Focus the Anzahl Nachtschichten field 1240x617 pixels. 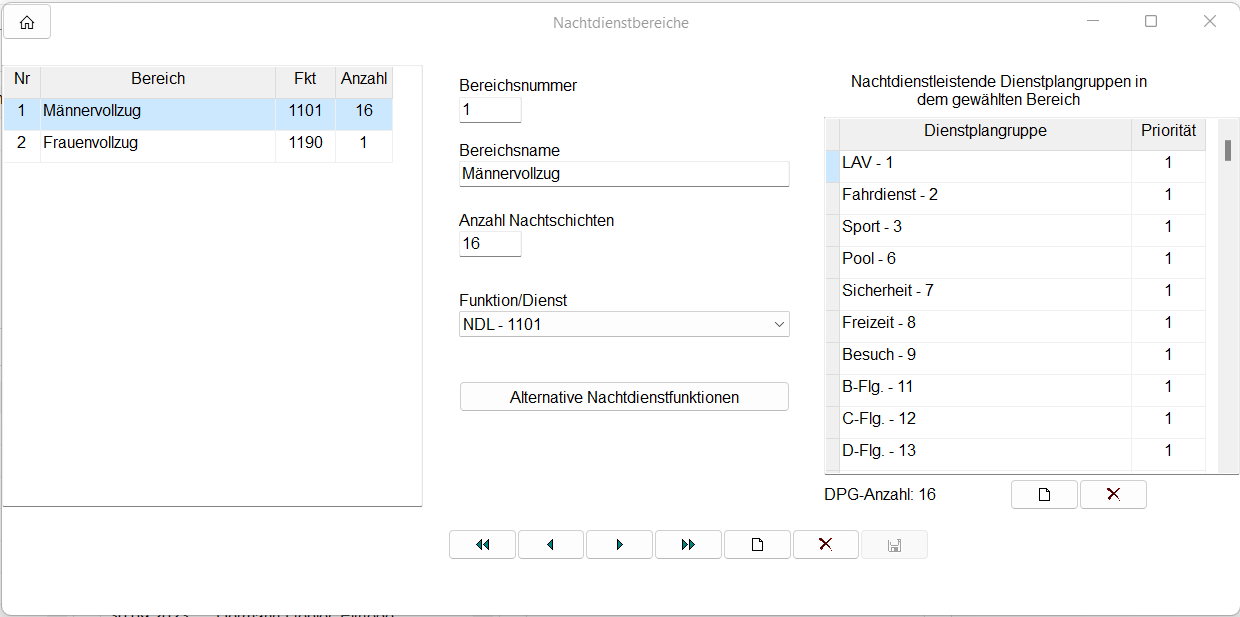(490, 244)
